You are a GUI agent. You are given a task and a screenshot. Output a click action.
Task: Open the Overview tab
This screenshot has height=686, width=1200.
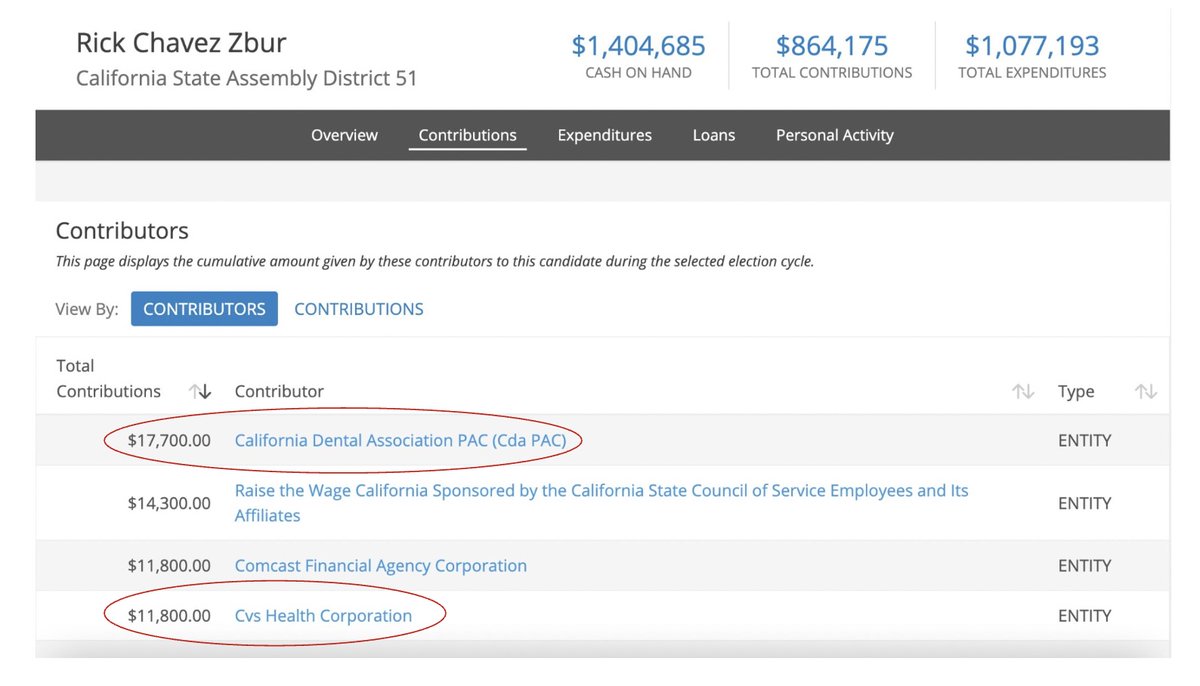coord(344,135)
